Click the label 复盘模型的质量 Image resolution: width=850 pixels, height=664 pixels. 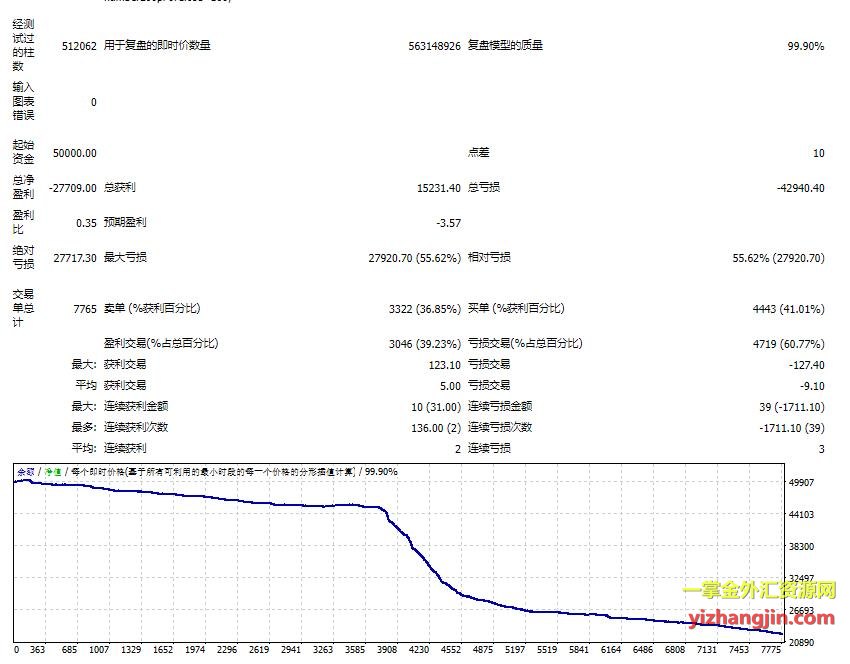505,46
